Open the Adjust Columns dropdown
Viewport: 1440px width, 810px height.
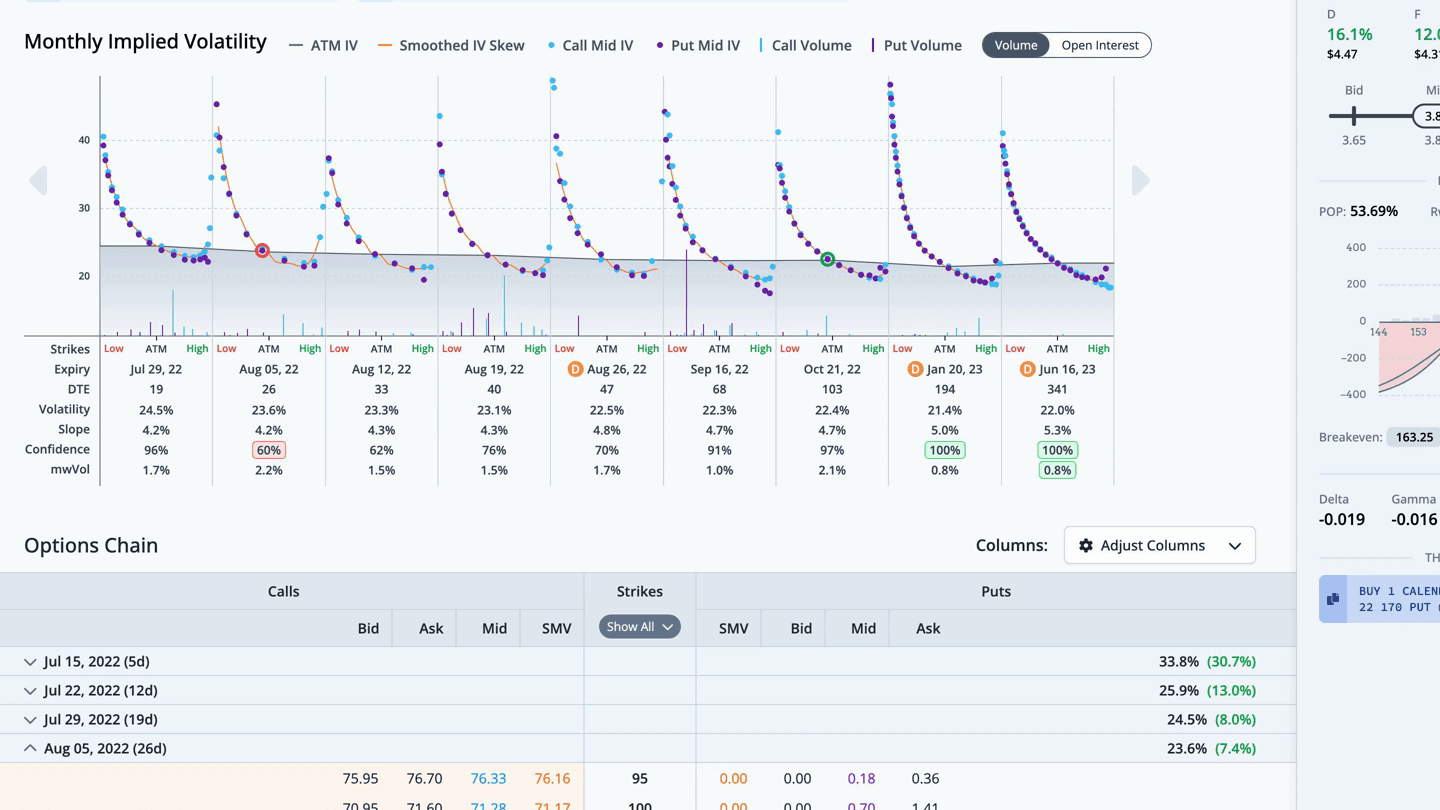click(x=1160, y=546)
